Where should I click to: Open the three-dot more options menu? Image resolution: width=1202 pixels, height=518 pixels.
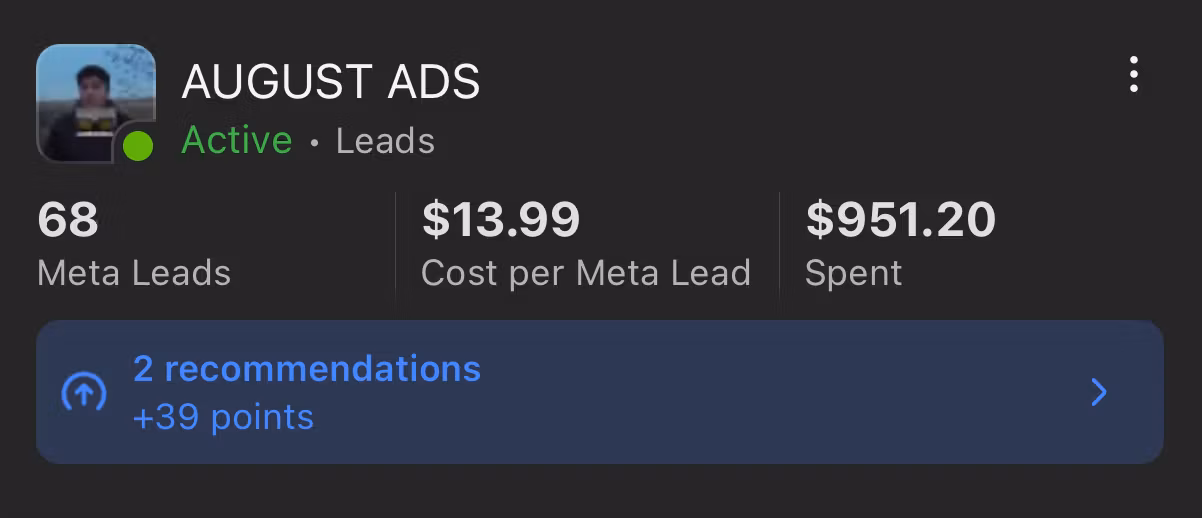tap(1133, 75)
